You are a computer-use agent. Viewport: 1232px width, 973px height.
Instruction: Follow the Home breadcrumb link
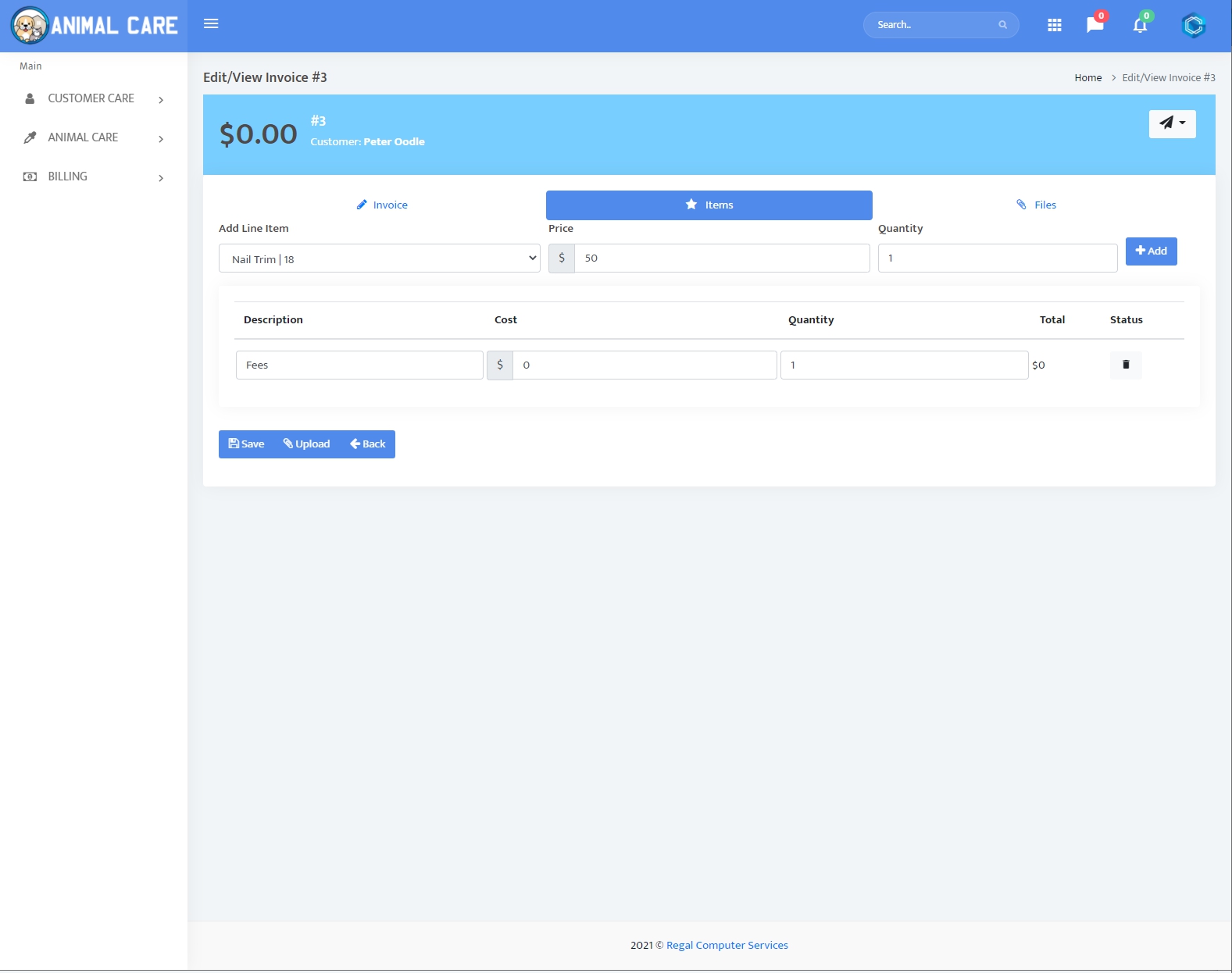pyautogui.click(x=1087, y=77)
